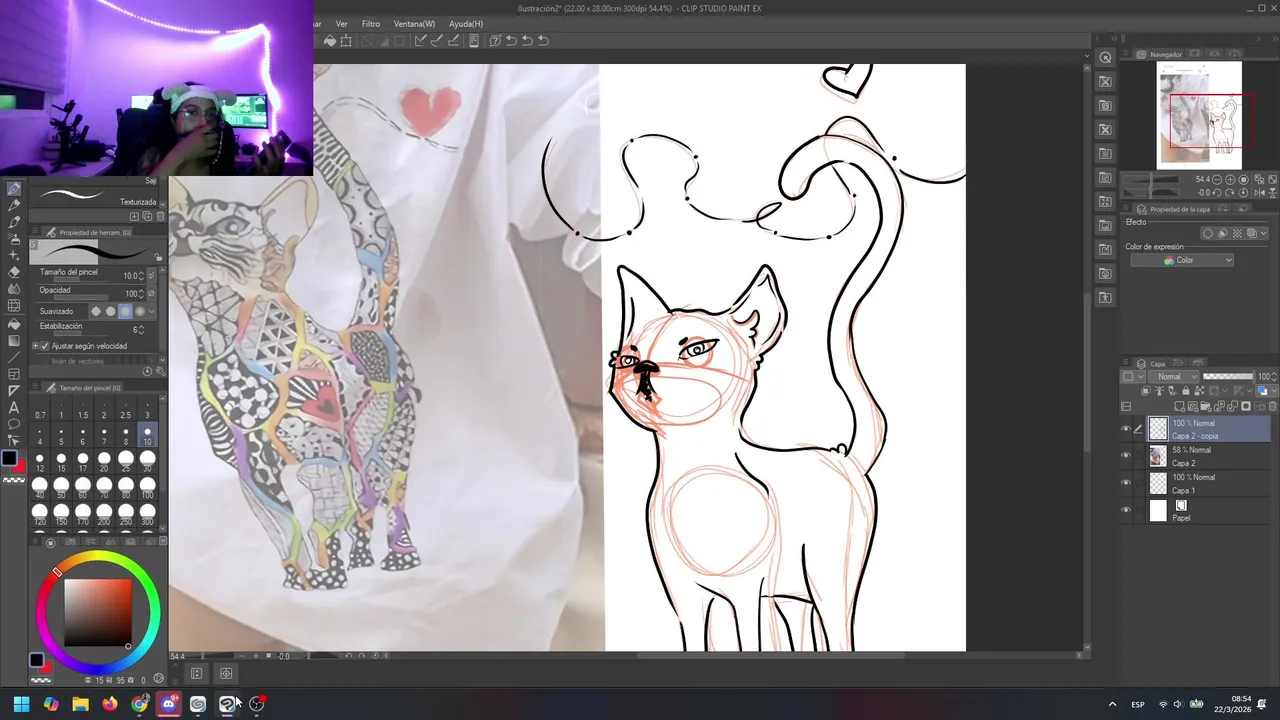
Task: Toggle set as reference layer lighthouse icon
Action: click(x=1159, y=391)
